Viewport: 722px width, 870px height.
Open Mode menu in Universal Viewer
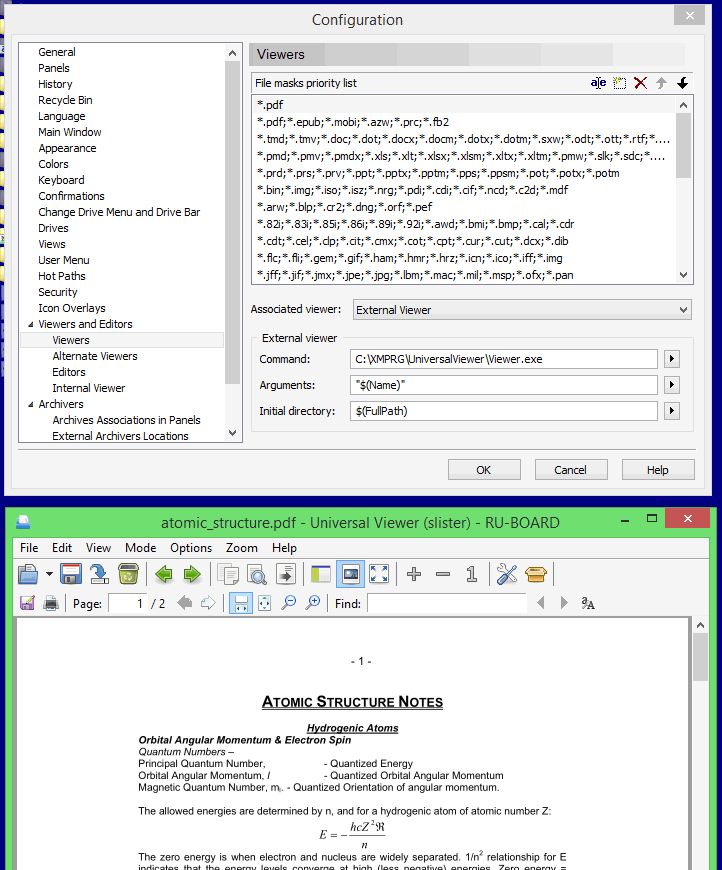tap(140, 548)
